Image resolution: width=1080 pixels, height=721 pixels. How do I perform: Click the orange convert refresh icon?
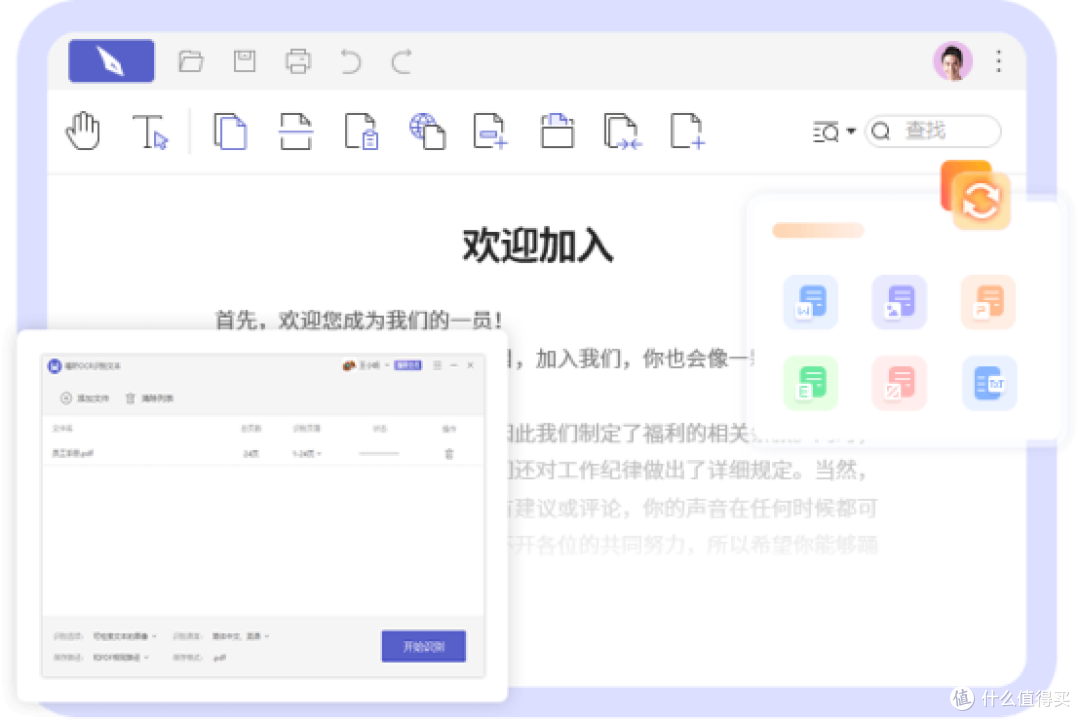(981, 201)
